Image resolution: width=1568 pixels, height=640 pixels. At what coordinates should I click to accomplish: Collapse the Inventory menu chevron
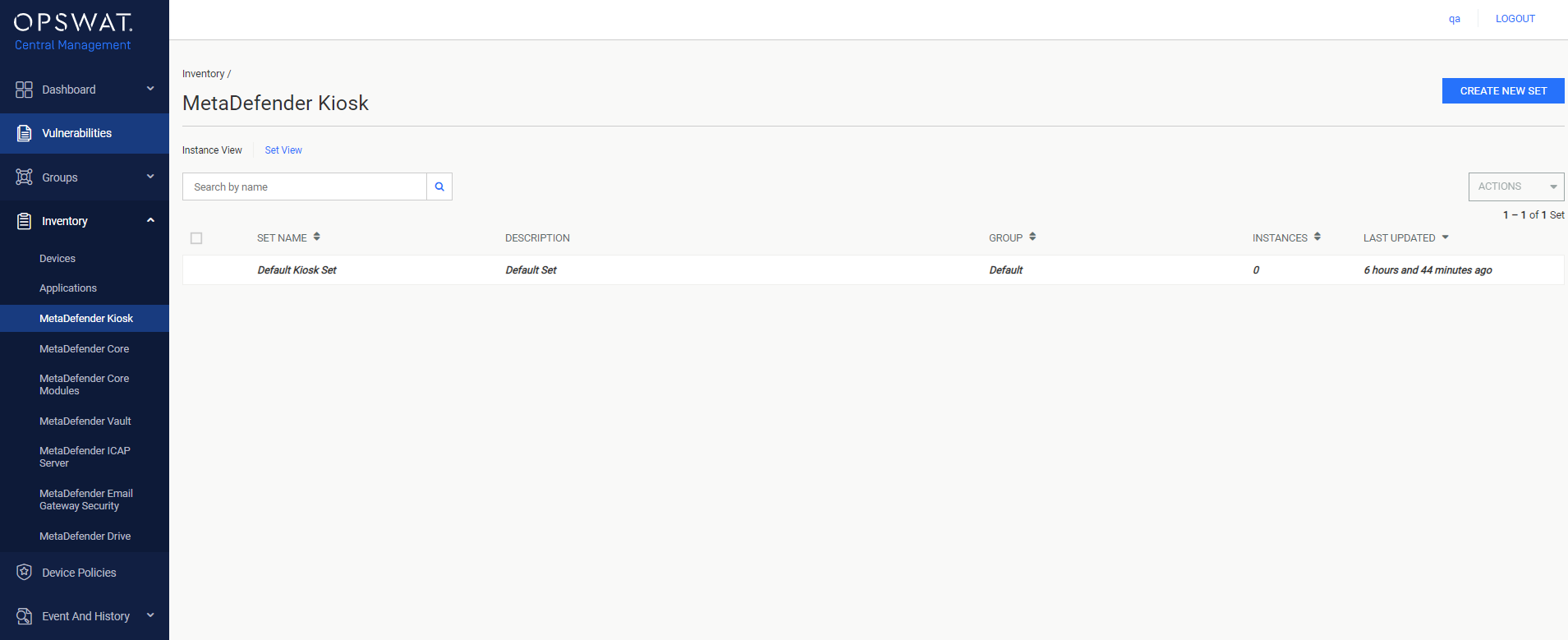pyautogui.click(x=150, y=220)
